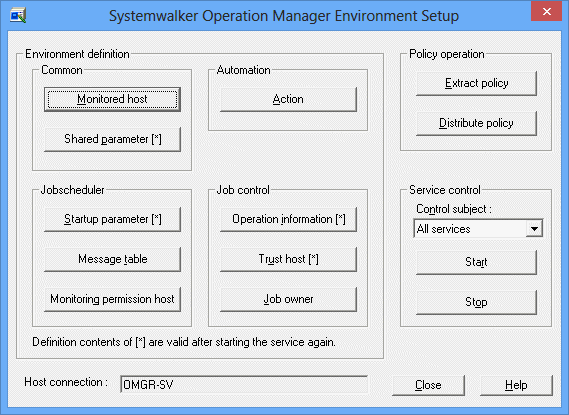Click the Trust host [*] button
Viewport: 569px width, 415px height.
click(x=288, y=259)
